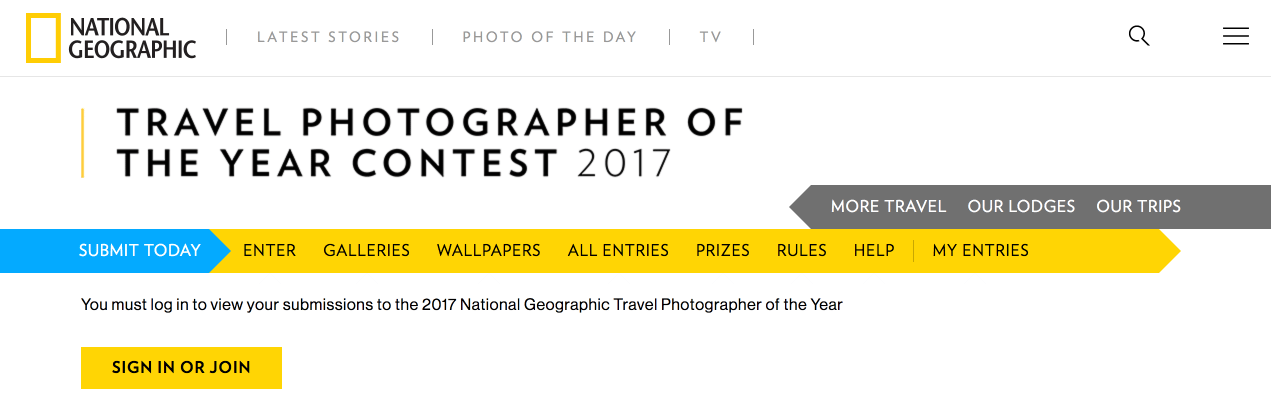Screen dimensions: 1271x417
Task: View the All Entries tab
Action: coord(618,251)
